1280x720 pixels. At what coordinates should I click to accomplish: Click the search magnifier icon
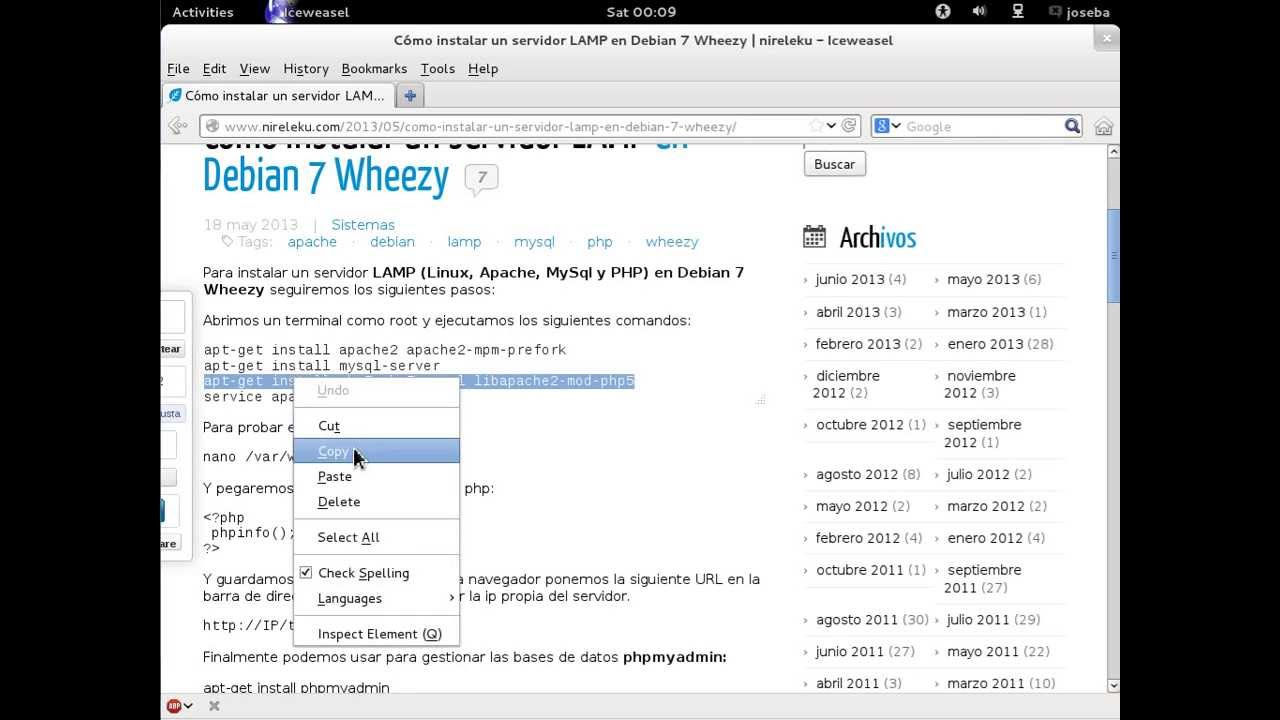pyautogui.click(x=1072, y=126)
